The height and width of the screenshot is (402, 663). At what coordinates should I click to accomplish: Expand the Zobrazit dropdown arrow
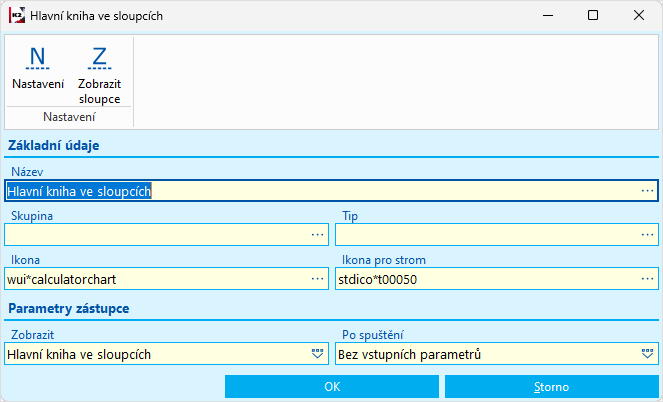coord(318,354)
